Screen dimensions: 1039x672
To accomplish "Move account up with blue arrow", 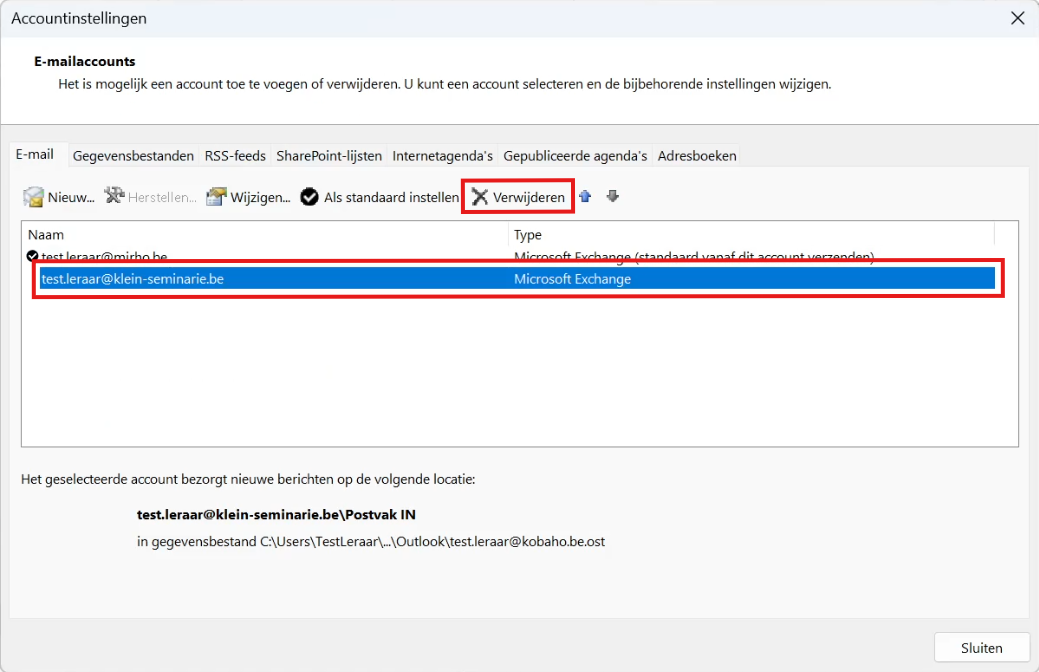I will (x=585, y=197).
